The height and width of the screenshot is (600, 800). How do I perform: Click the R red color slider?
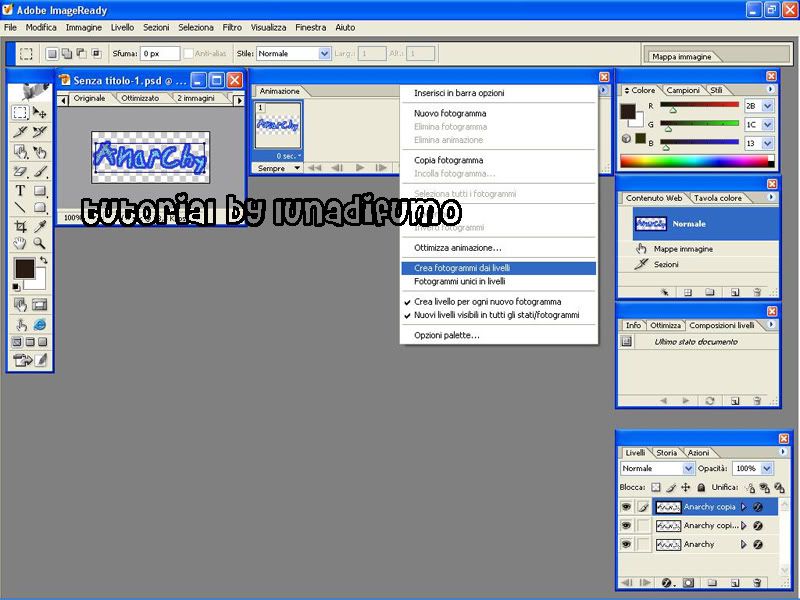[x=699, y=106]
